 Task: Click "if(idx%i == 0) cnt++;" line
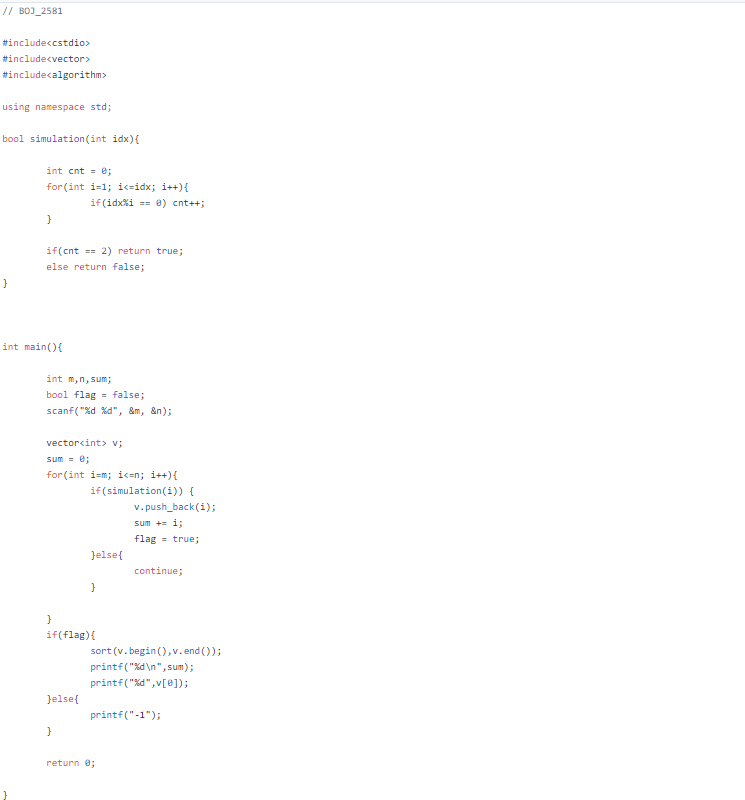[x=147, y=203]
